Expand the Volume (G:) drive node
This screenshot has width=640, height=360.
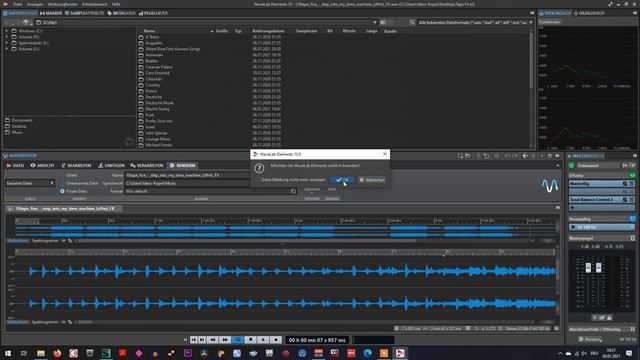pyautogui.click(x=7, y=49)
